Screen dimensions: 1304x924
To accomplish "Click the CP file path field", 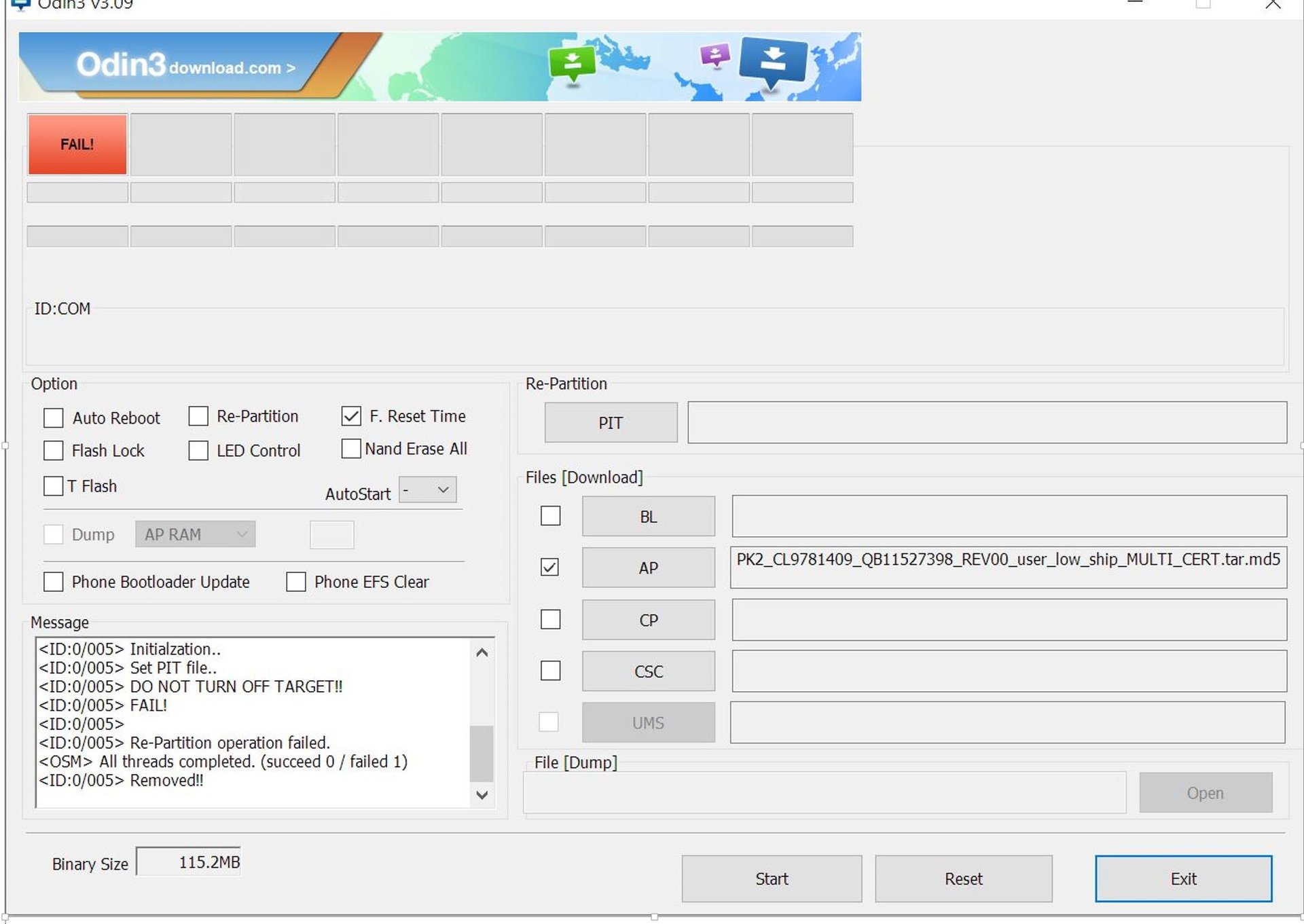I will tap(1009, 620).
